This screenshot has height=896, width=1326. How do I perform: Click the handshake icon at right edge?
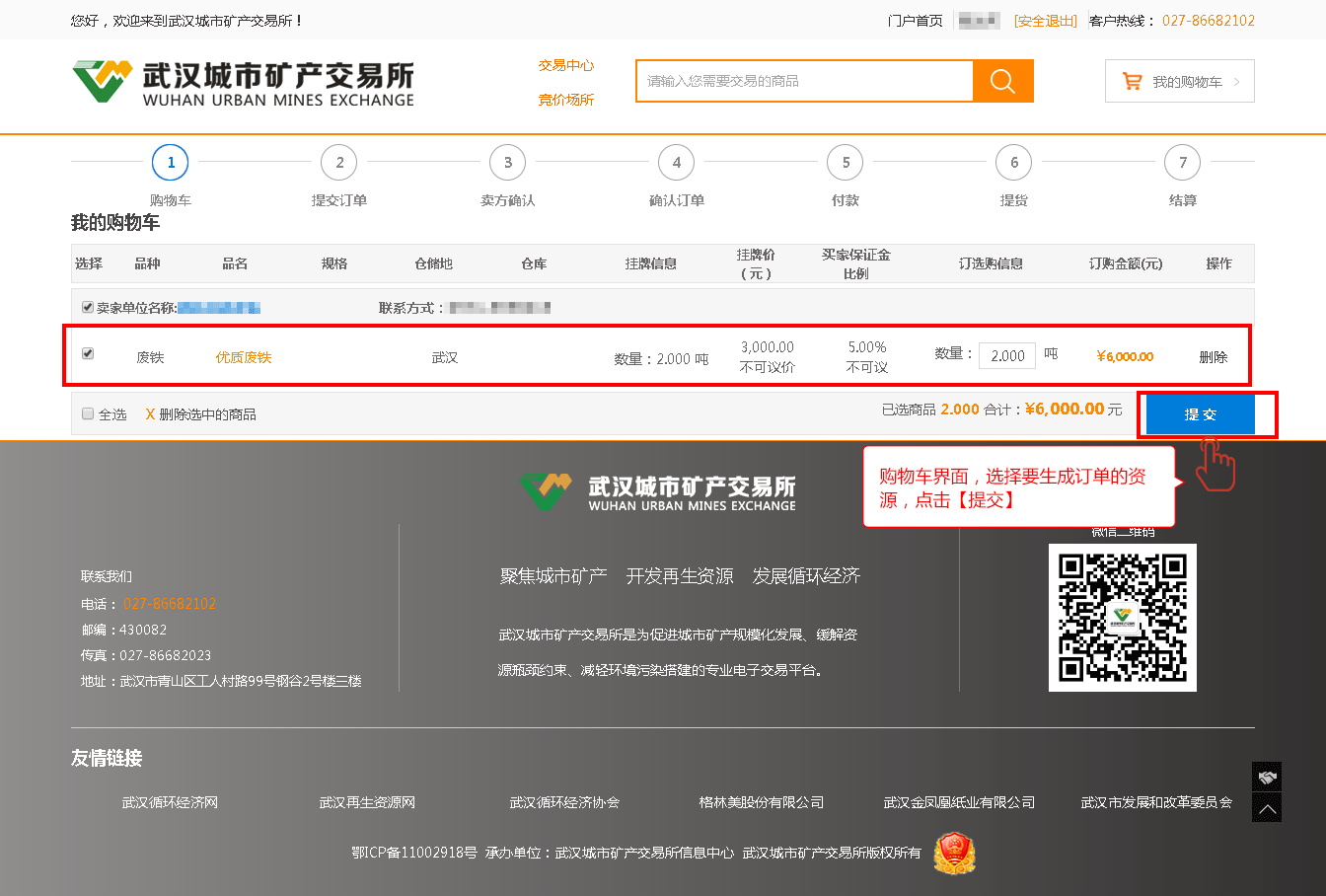coord(1267,777)
